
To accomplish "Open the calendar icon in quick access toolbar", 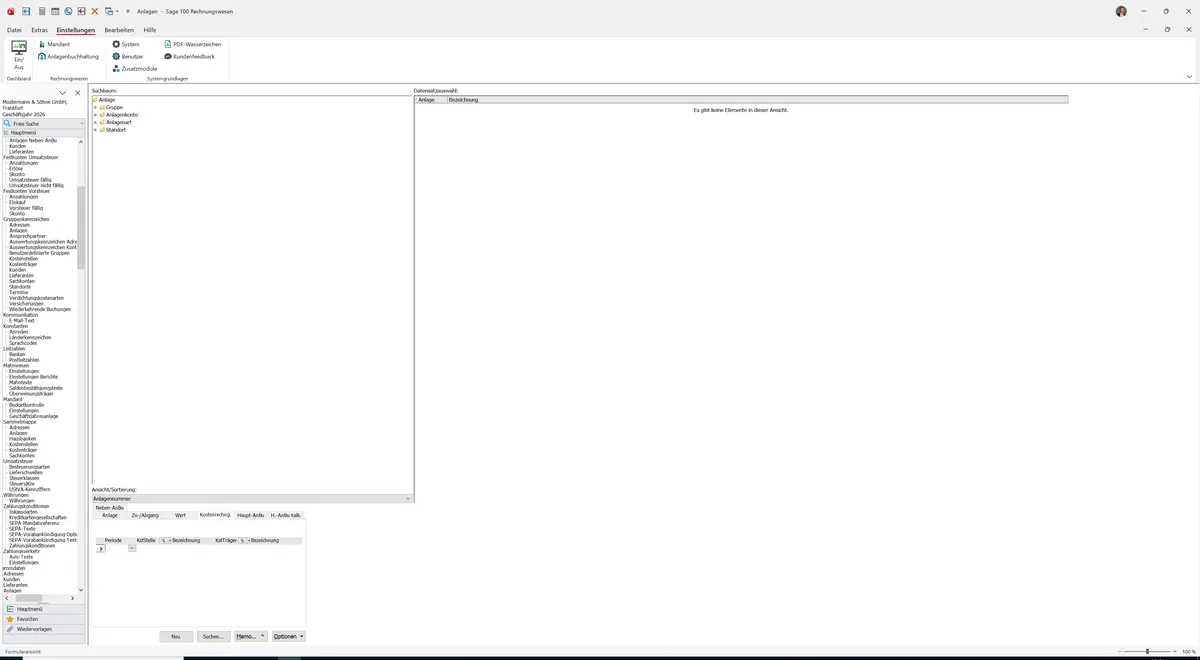I will [x=55, y=11].
